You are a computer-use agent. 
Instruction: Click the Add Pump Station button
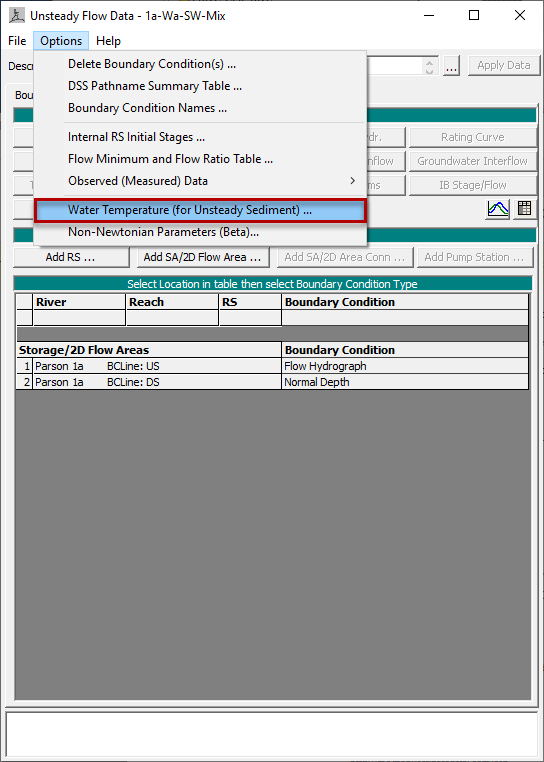[474, 257]
